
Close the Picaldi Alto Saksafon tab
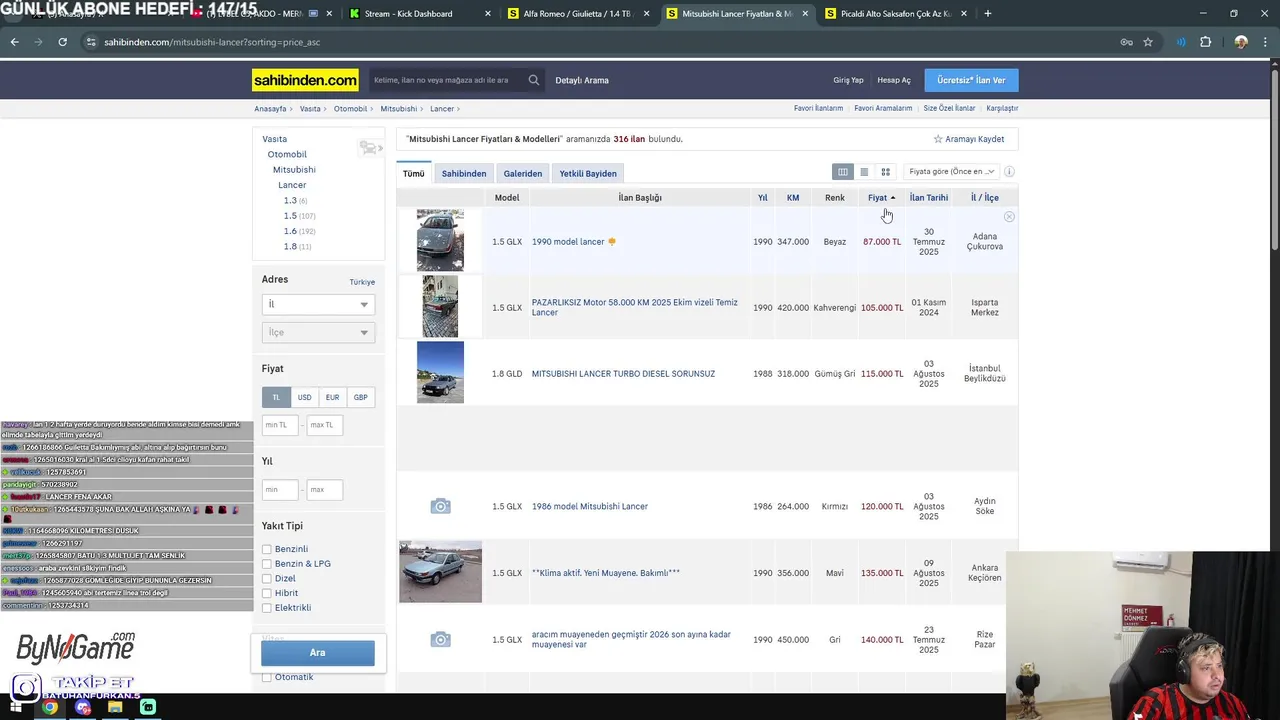coord(962,14)
